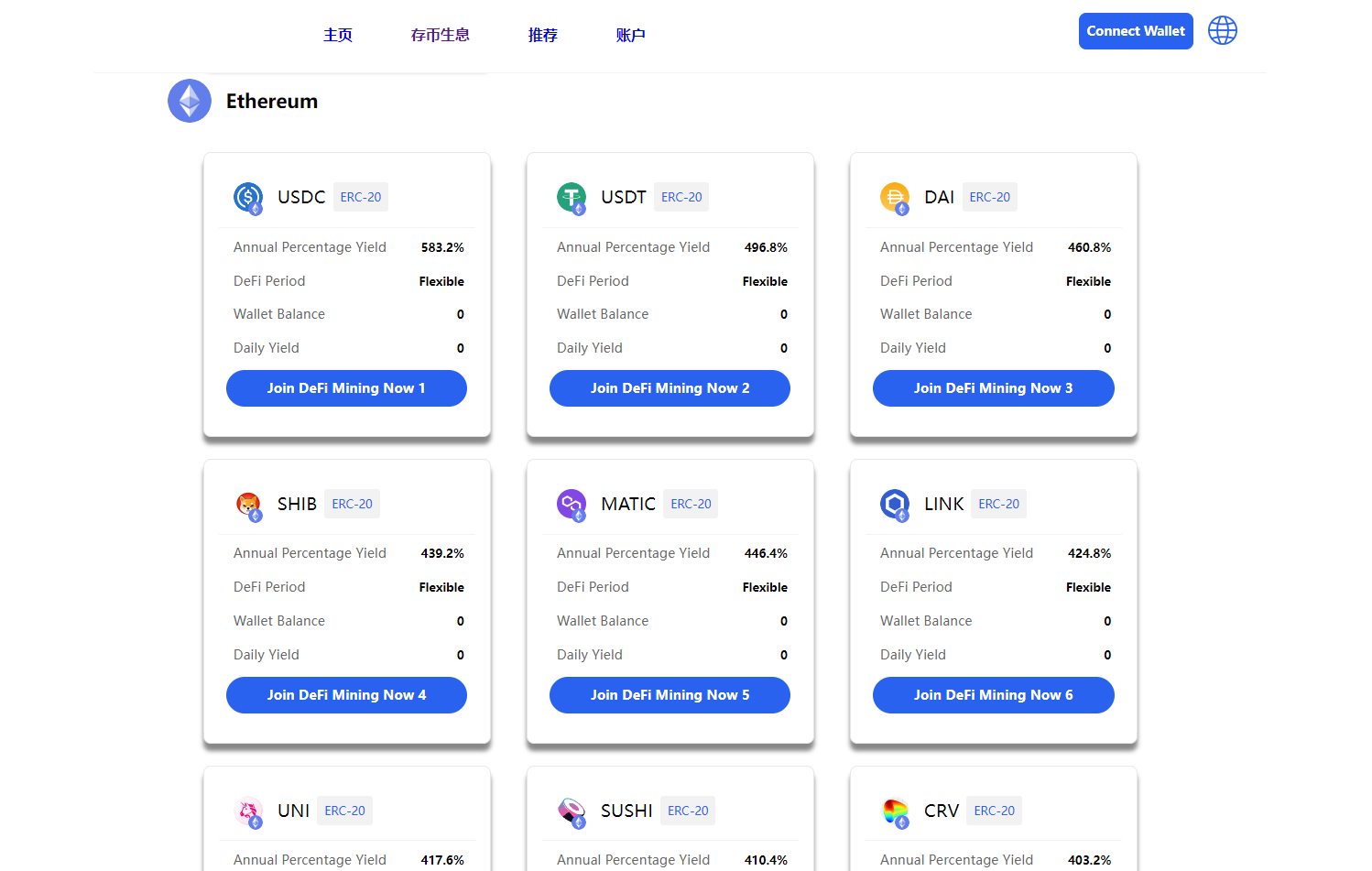
Task: Click Join DeFi Mining Now 1
Action: pyautogui.click(x=346, y=388)
